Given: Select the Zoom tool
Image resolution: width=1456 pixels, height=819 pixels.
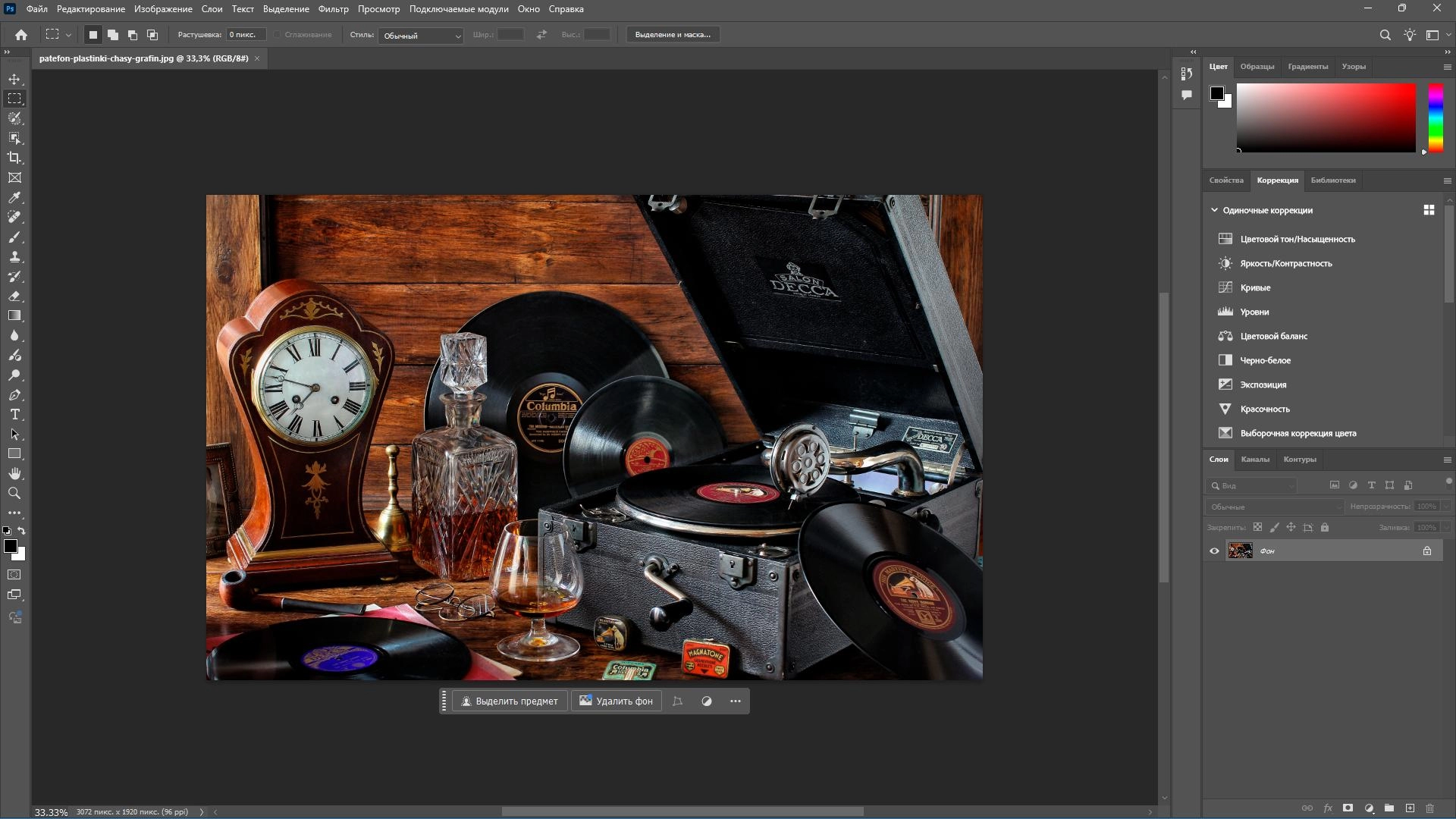Looking at the screenshot, I should point(14,493).
